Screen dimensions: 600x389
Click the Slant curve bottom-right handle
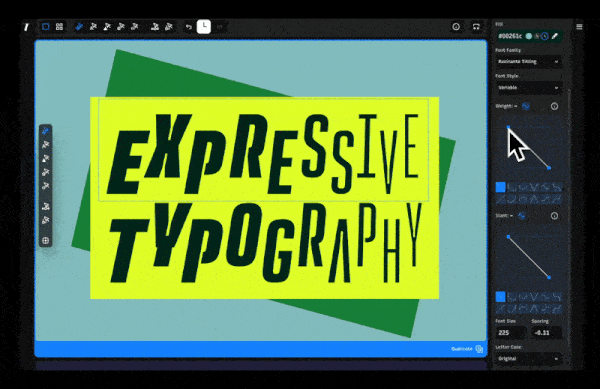click(549, 277)
